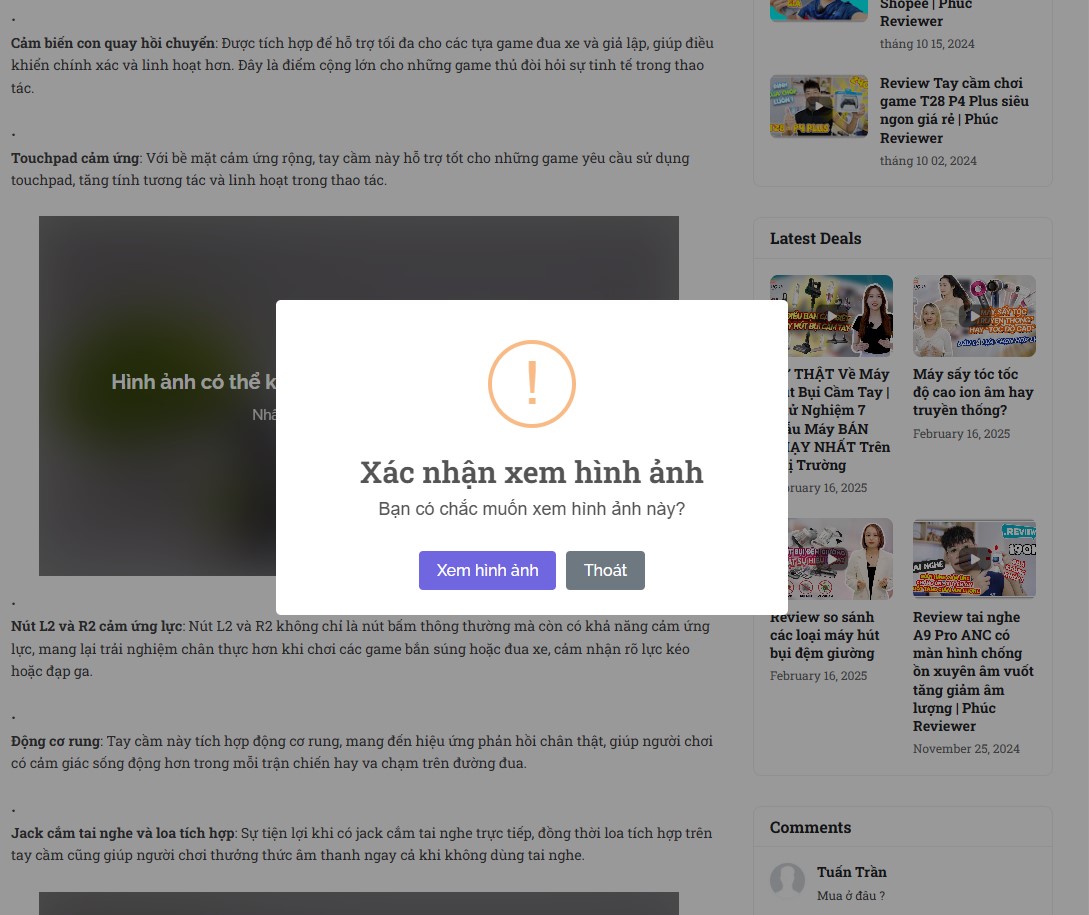Open Máy sấy tóc tốc độ cao link

point(973,392)
